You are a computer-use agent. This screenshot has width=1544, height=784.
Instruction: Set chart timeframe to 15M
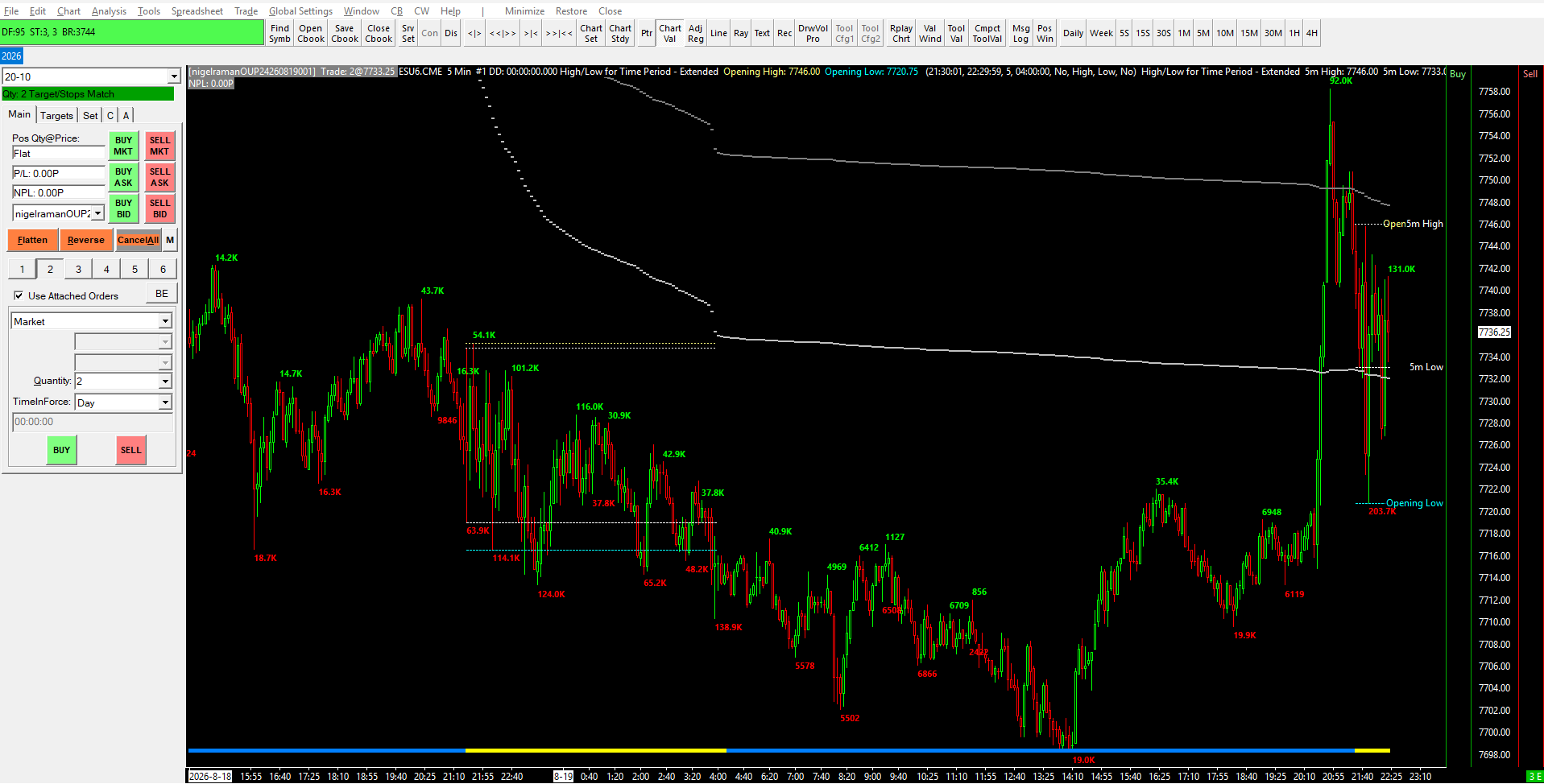pos(1249,33)
